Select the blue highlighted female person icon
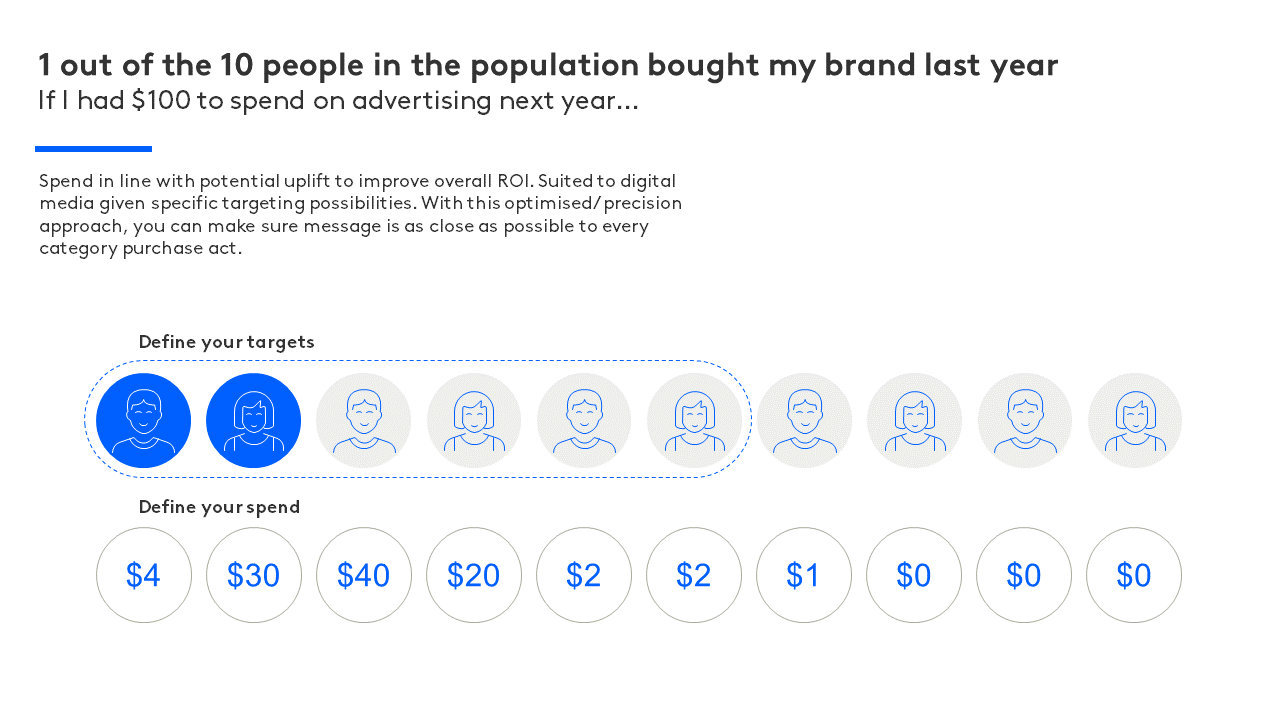Screen dimensions: 1280x720 point(253,420)
